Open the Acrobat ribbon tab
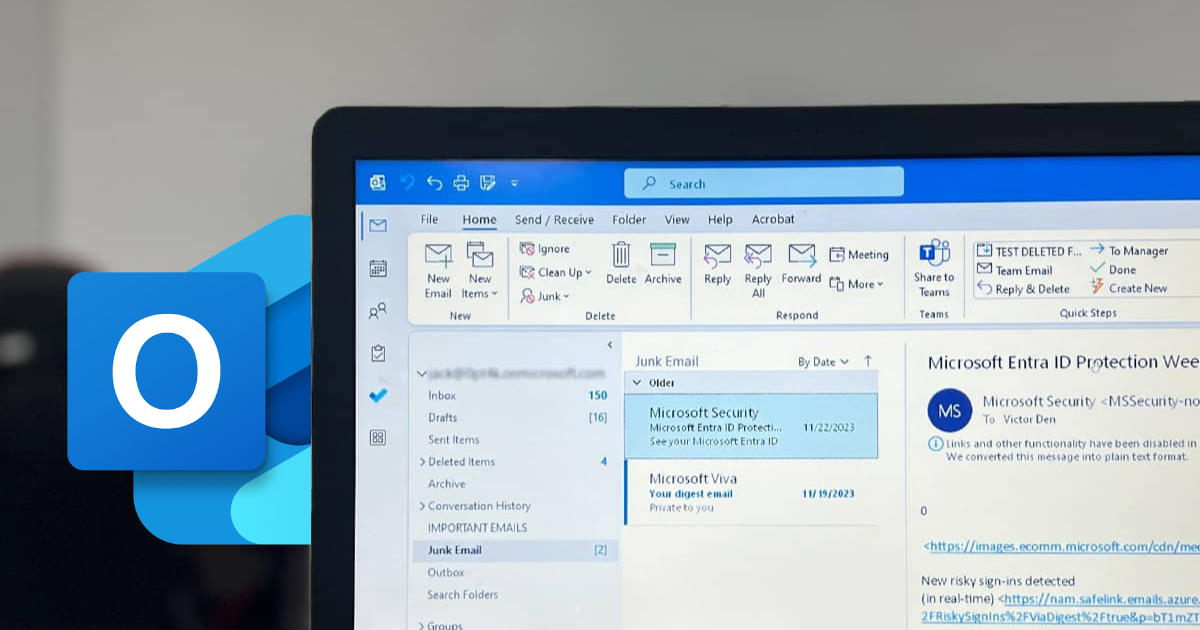This screenshot has height=630, width=1200. coord(773,219)
